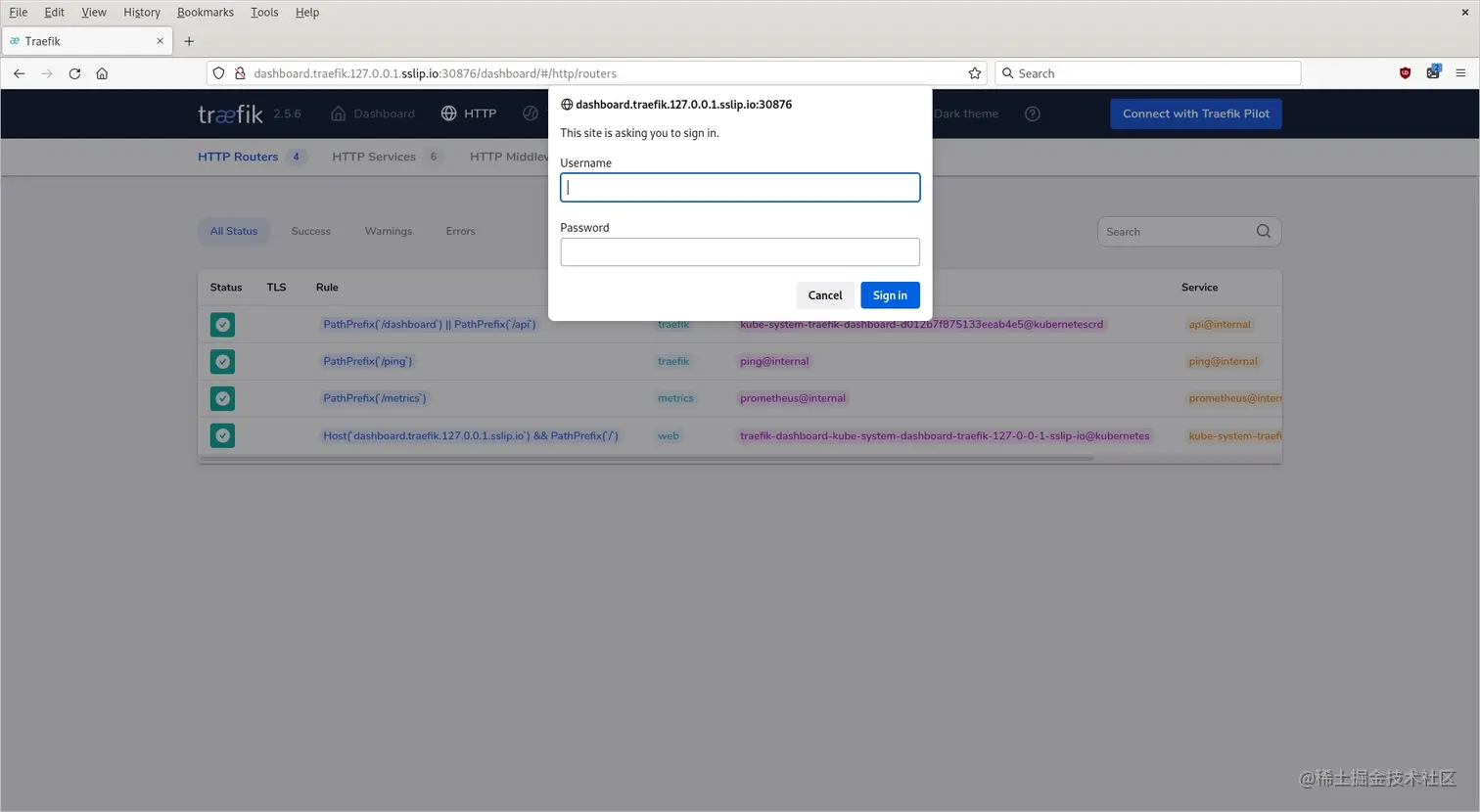Click status check icon for ping router
The image size is (1480, 812).
[223, 362]
